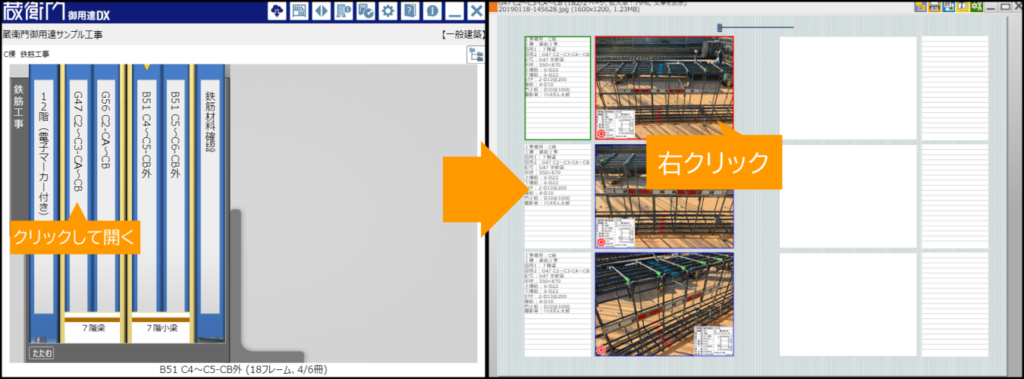Open the bookshelf view icon
This screenshot has height=379, width=1024.
pos(299,11)
